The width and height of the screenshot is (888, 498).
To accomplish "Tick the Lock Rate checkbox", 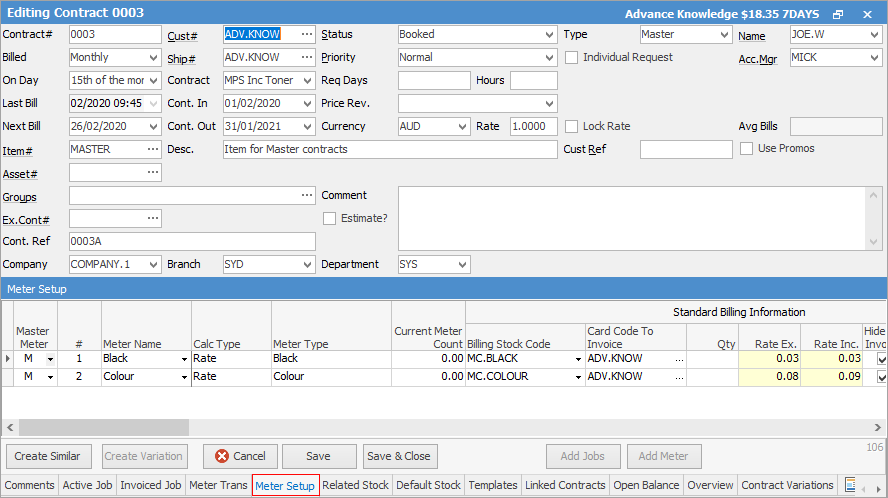I will click(572, 126).
